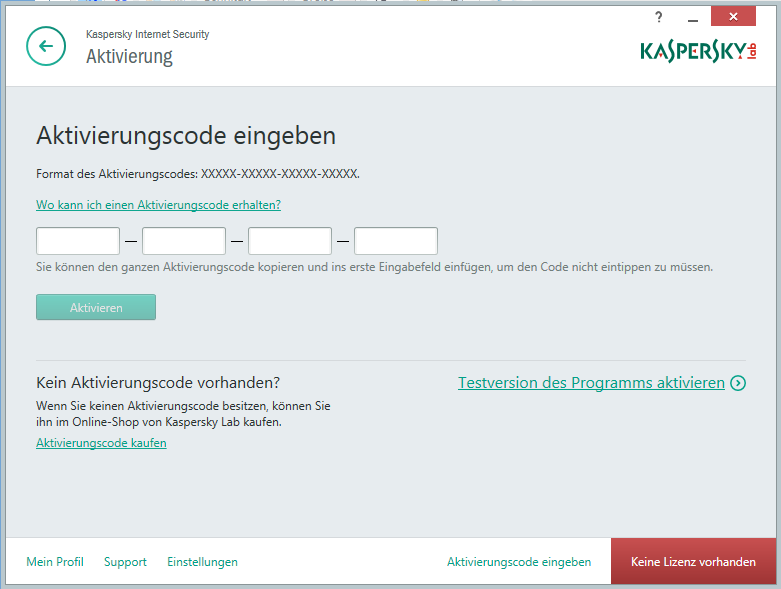The image size is (781, 589).
Task: Click 'Kaspersky Internet Security' header text
Action: [x=147, y=34]
